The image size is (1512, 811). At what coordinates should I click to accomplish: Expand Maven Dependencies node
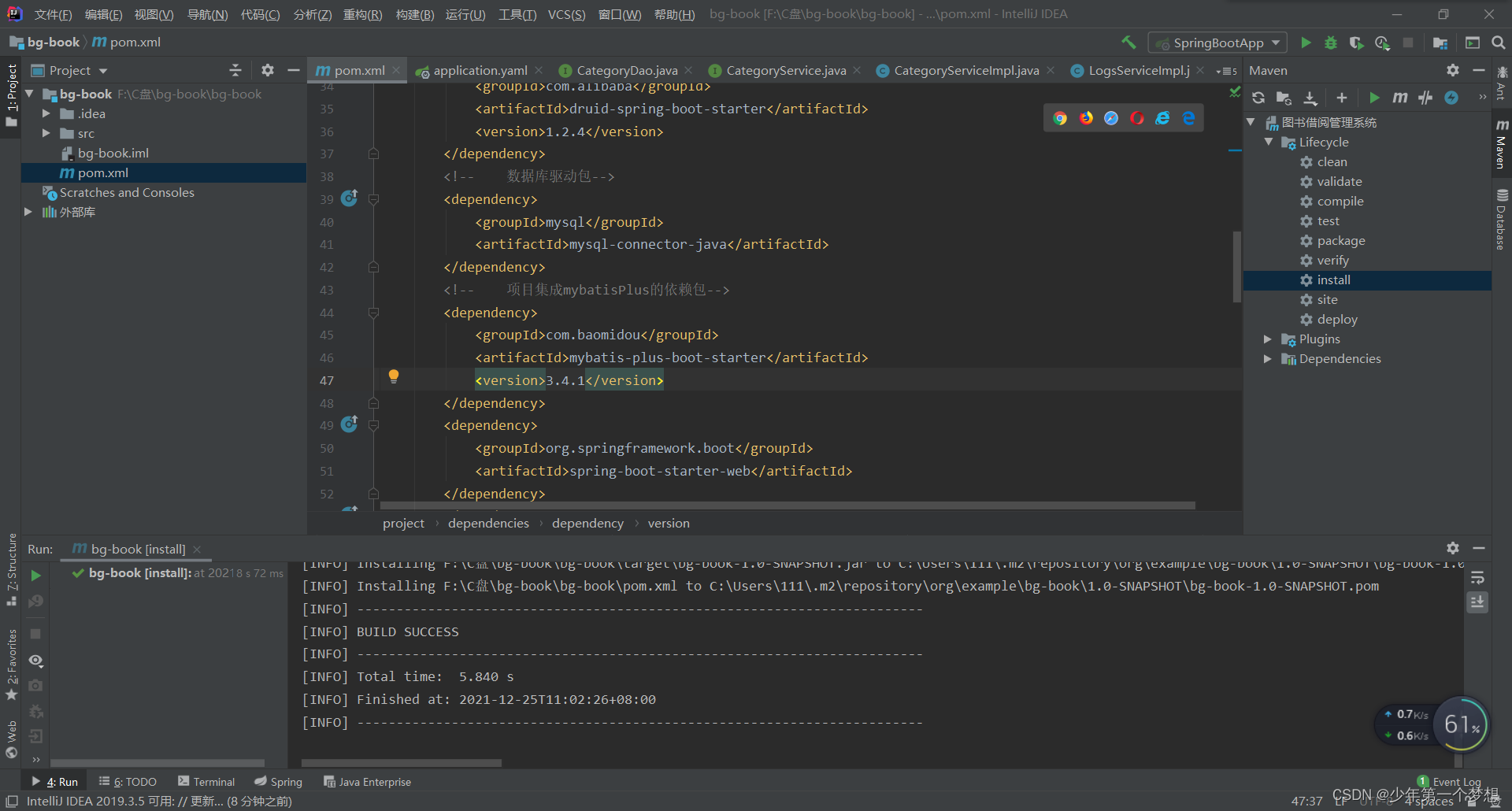1268,358
